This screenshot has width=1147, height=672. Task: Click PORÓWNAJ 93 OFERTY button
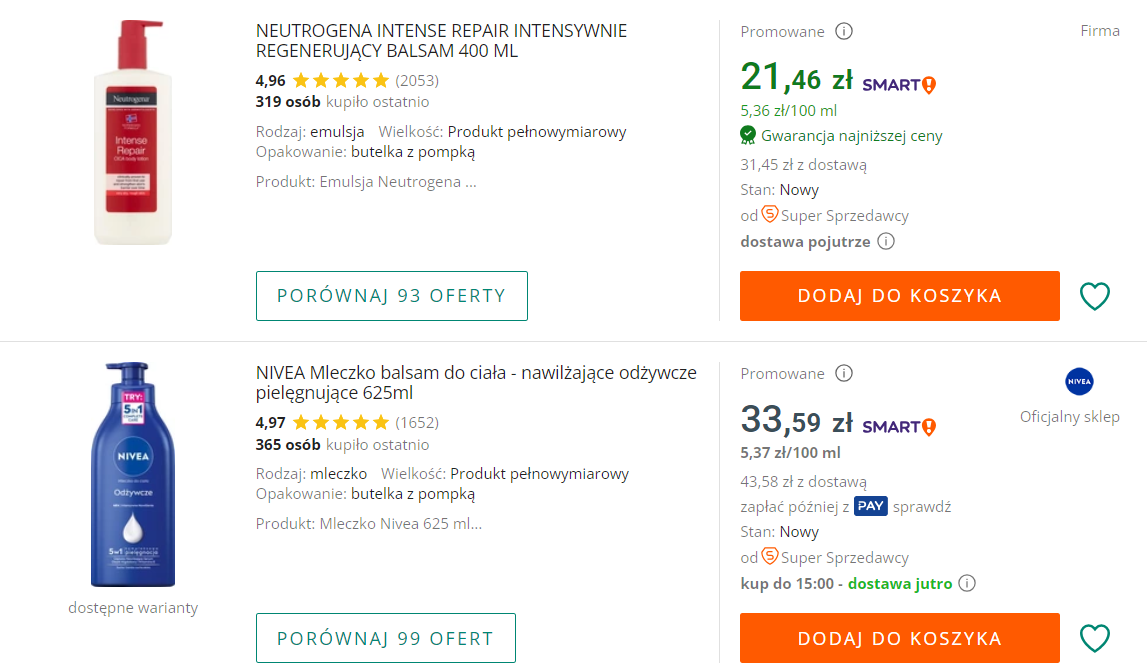[391, 296]
